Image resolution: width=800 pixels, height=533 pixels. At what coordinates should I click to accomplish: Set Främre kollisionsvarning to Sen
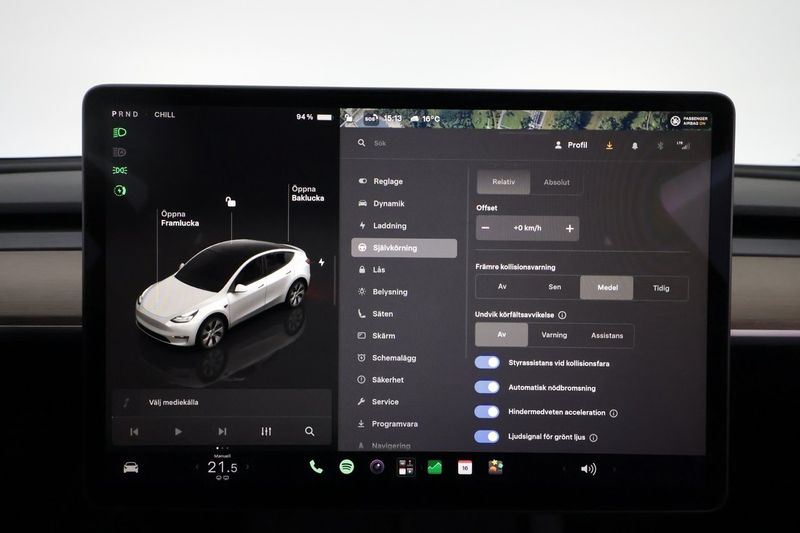[x=555, y=287]
